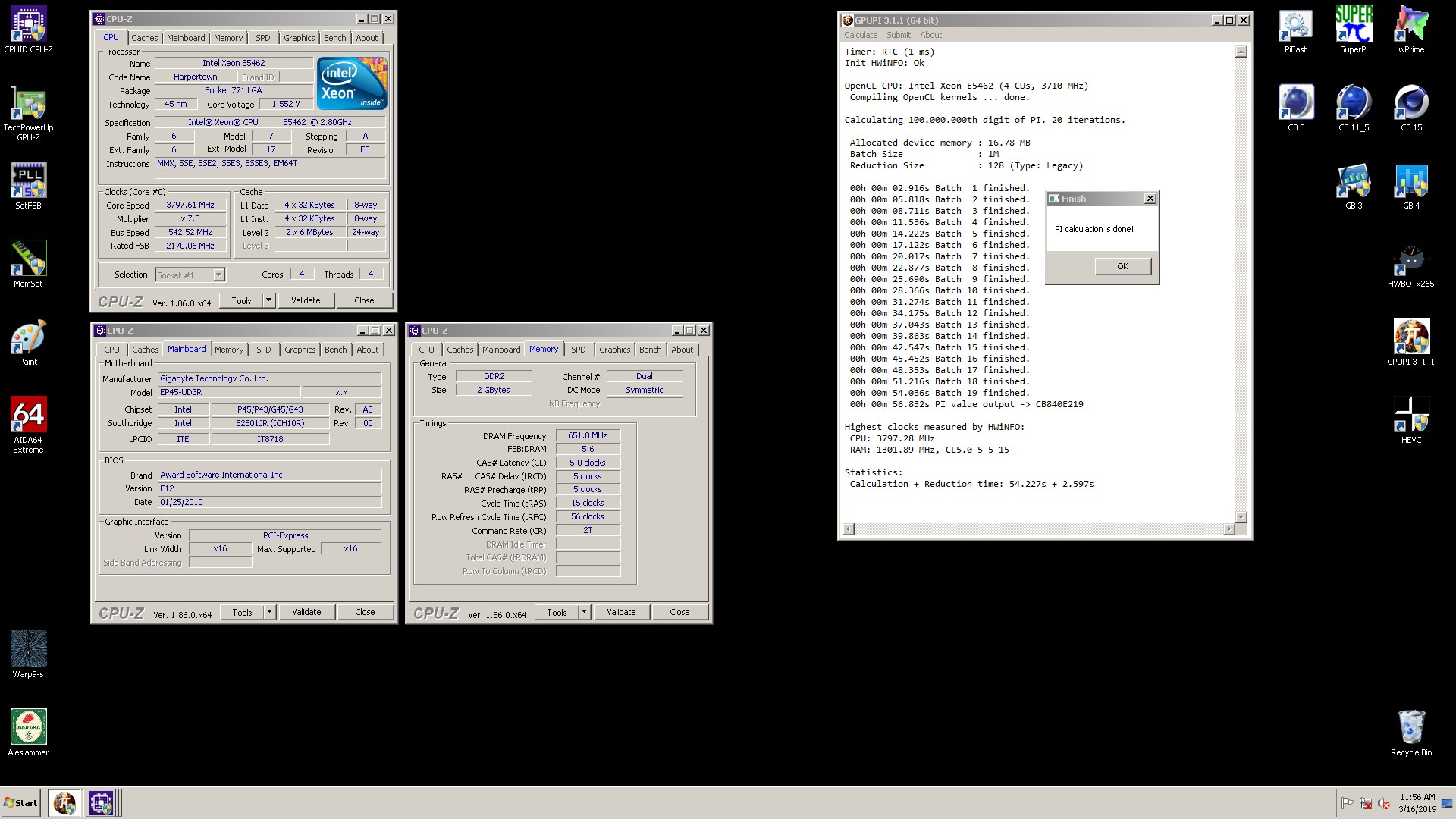Launch the GB 3 Geekbench shortcut
The width and height of the screenshot is (1456, 819).
1354,187
